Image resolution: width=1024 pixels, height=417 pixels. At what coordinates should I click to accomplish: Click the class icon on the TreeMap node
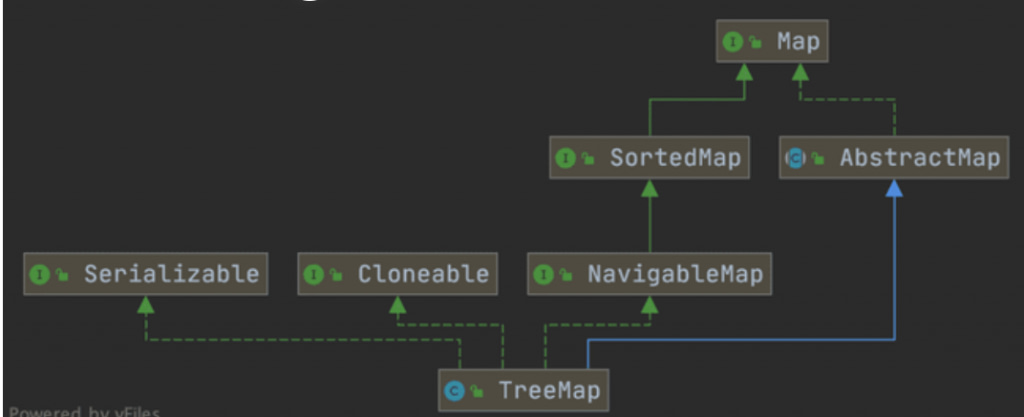454,390
